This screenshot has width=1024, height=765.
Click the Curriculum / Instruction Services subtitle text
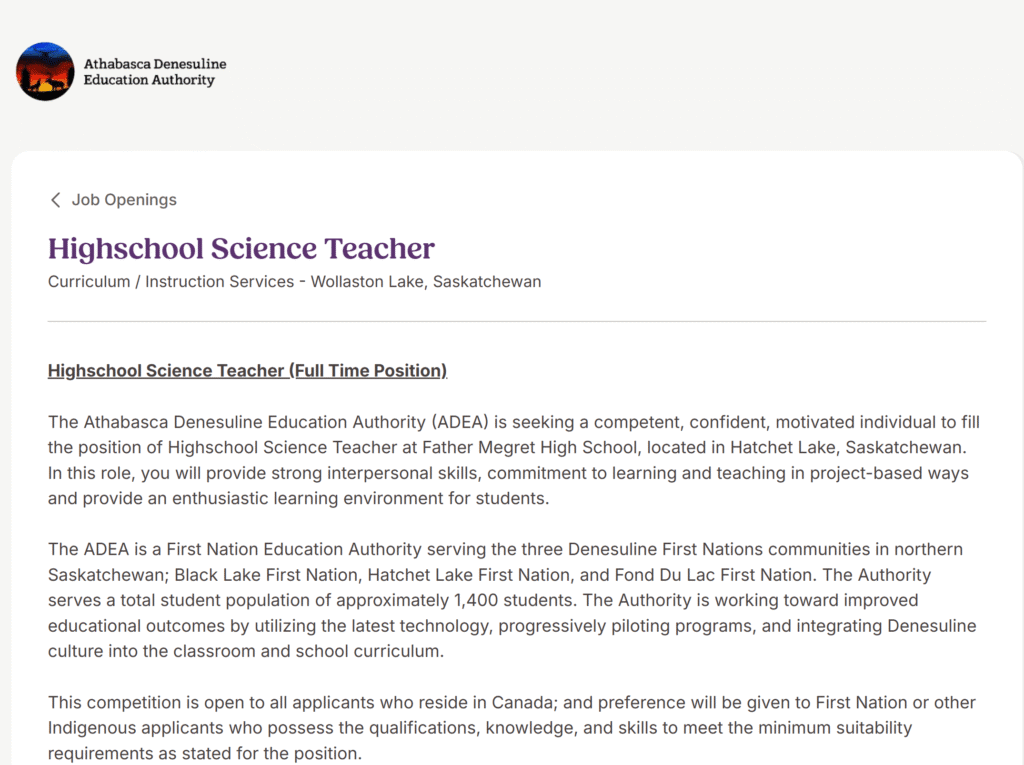pos(170,282)
